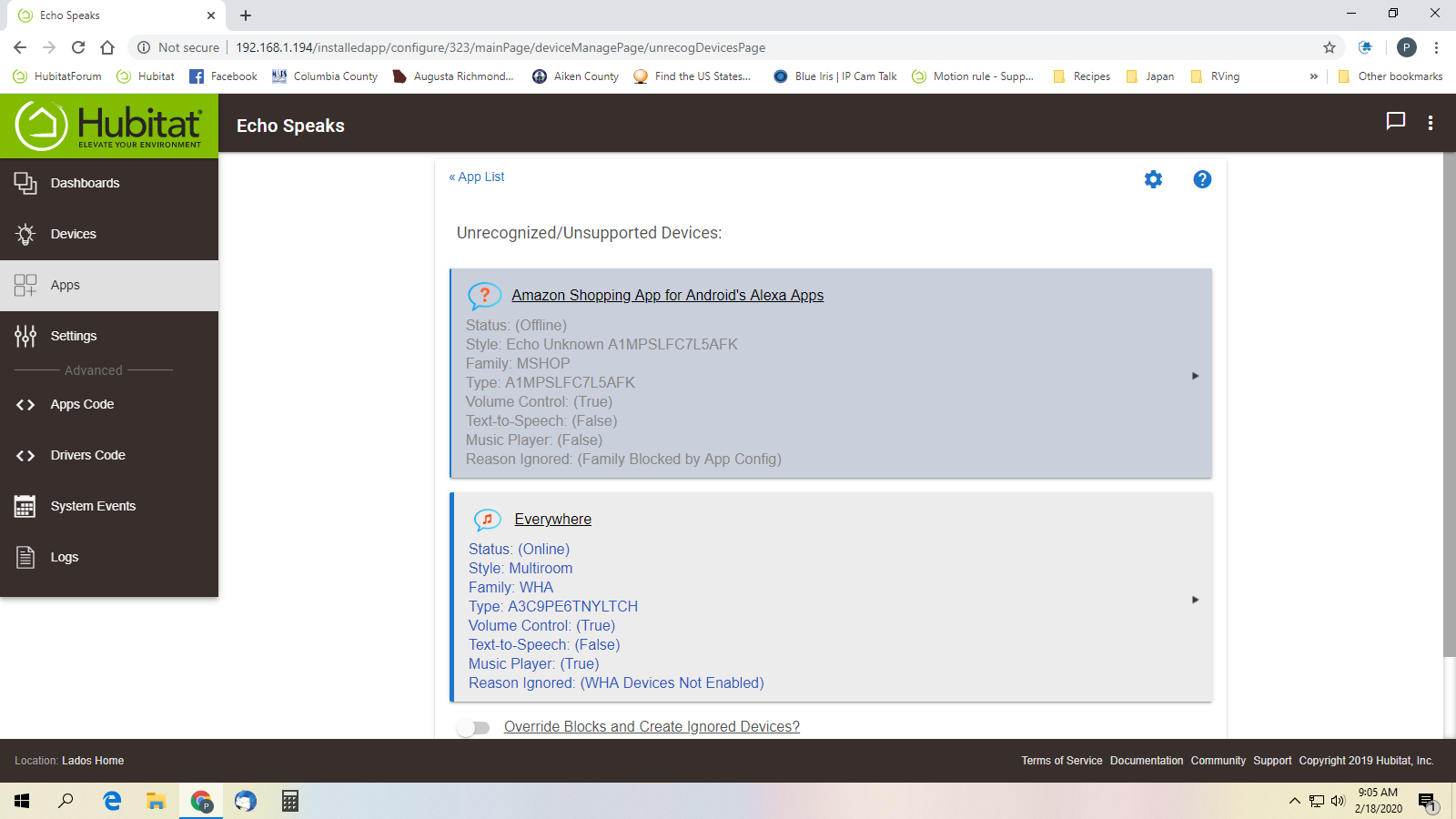Go back to App List link
1456x819 pixels.
[x=477, y=177]
